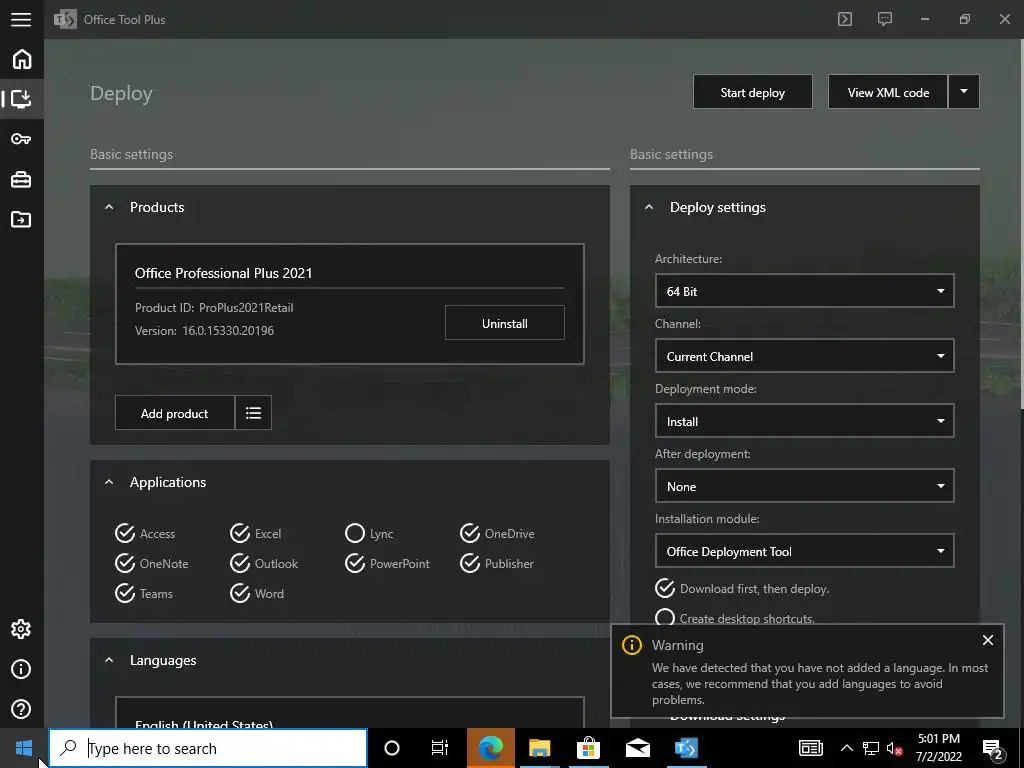Open Settings gear in sidebar
Image resolution: width=1024 pixels, height=768 pixels.
point(21,629)
